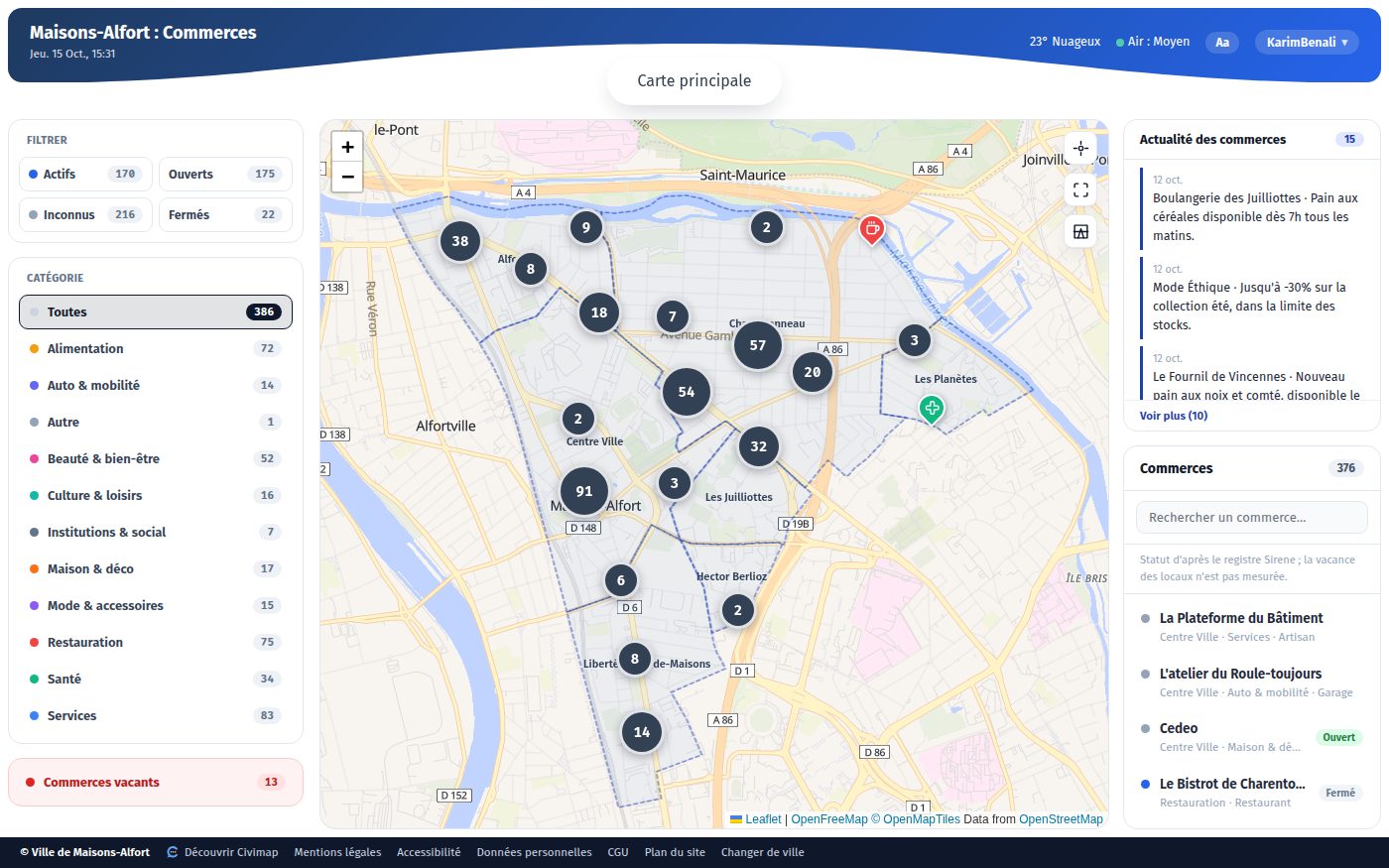Image resolution: width=1389 pixels, height=868 pixels.
Task: Toggle the Fermés filter
Action: tap(225, 214)
